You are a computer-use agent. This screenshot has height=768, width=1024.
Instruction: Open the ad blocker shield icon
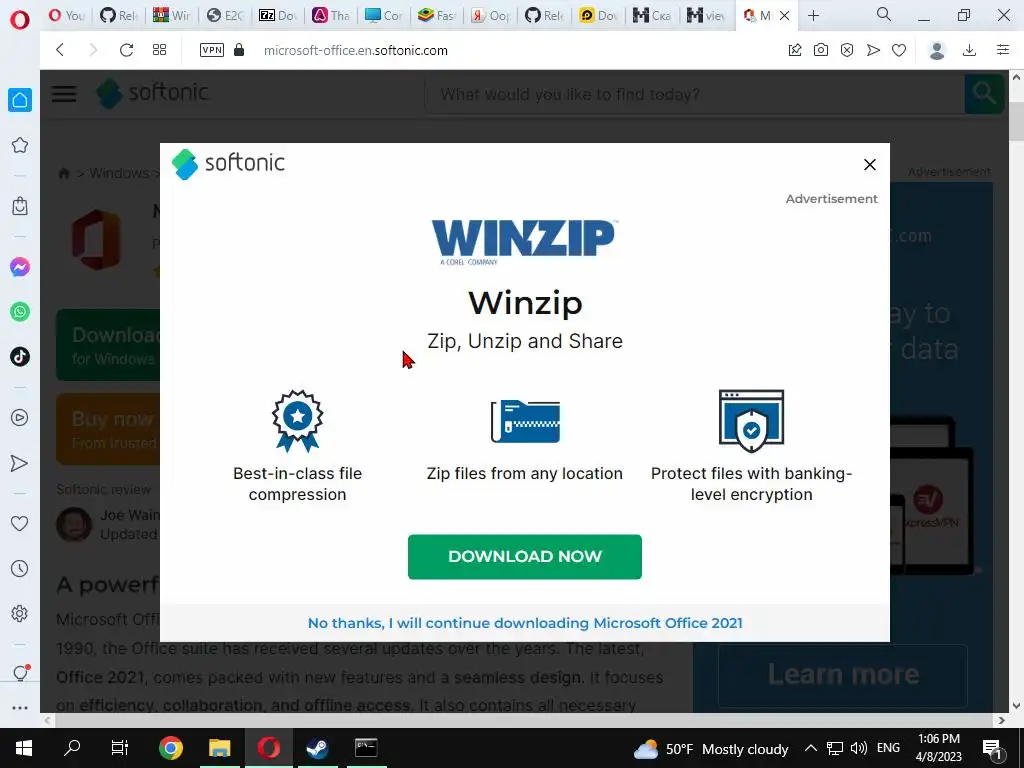(x=847, y=50)
